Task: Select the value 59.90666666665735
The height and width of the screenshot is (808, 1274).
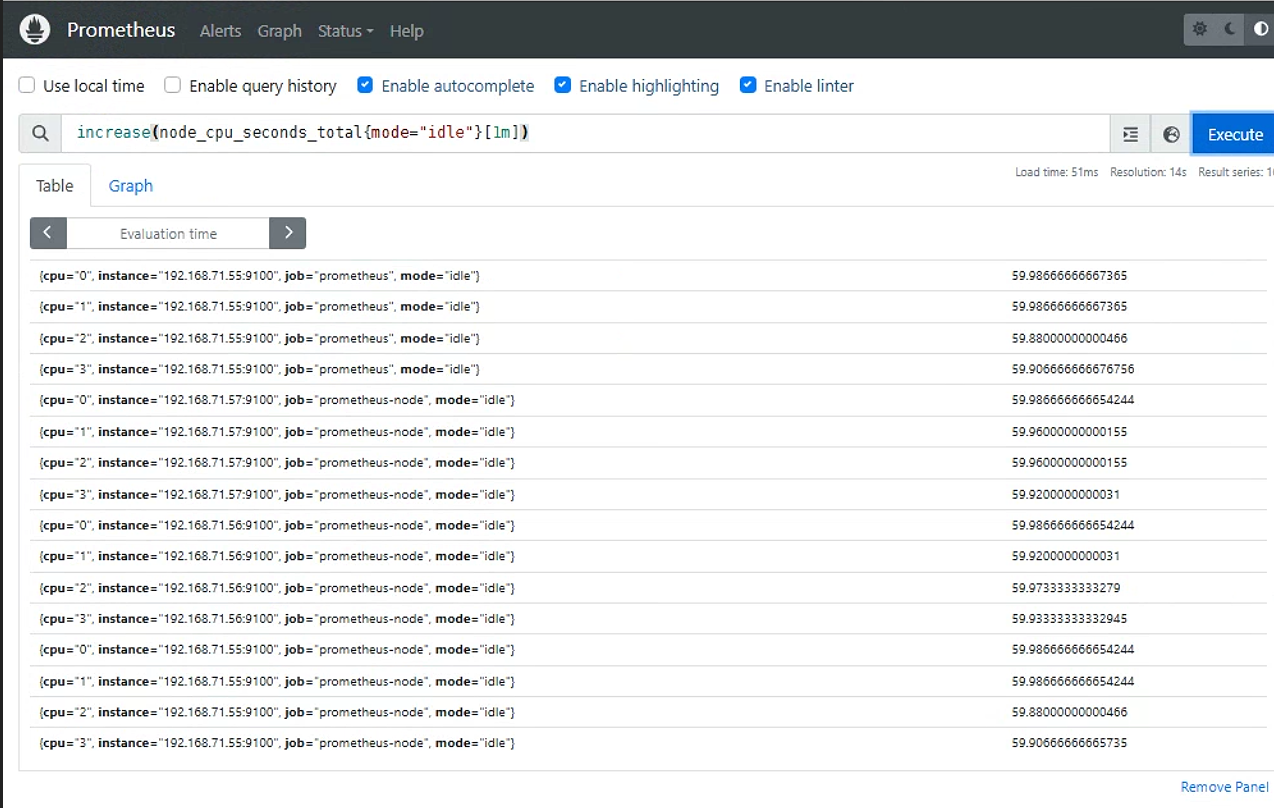Action: (1069, 743)
